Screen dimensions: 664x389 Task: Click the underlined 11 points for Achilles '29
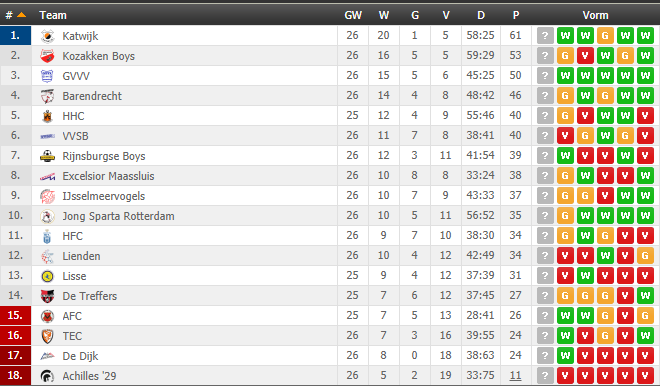pyautogui.click(x=515, y=375)
